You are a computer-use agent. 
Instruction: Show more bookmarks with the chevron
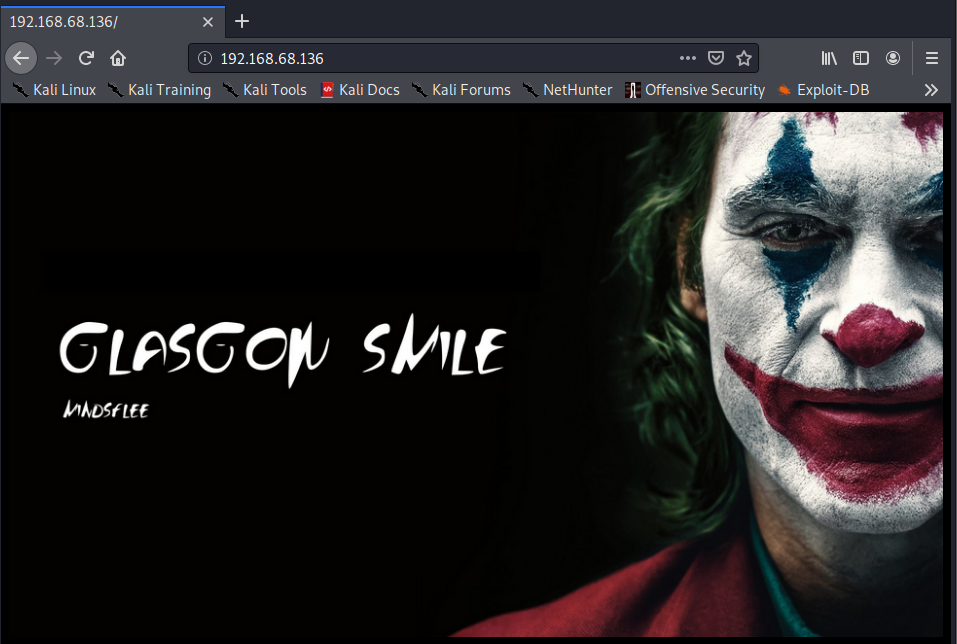tap(931, 90)
